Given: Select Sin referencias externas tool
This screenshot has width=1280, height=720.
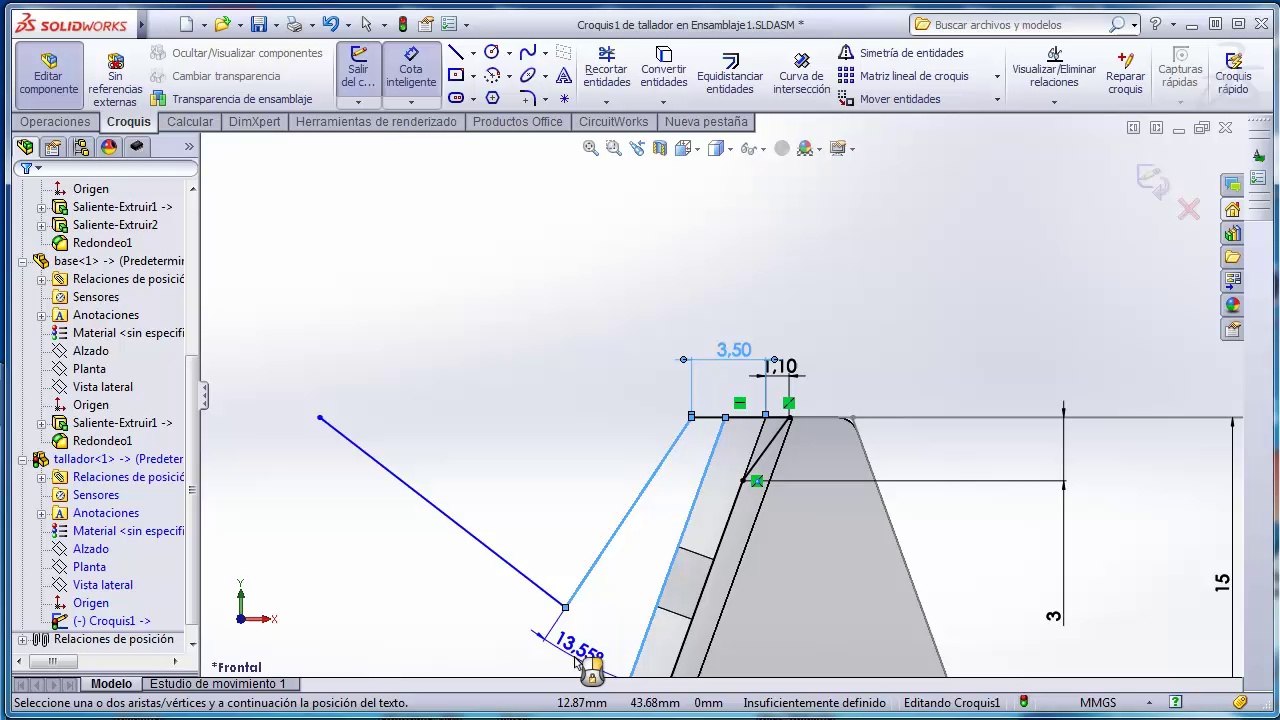Looking at the screenshot, I should coord(115,80).
